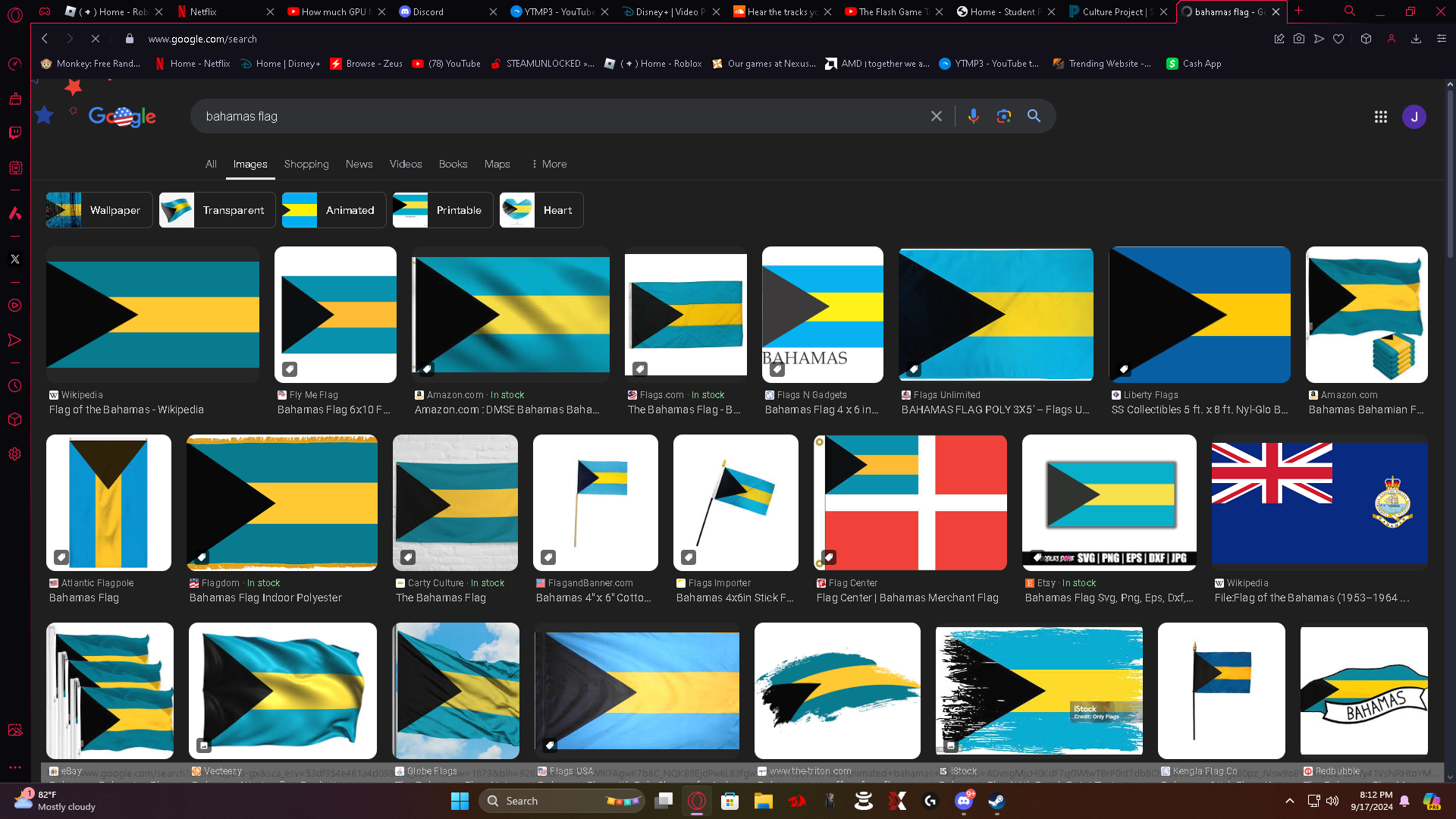Open Google Lens image search

tap(1003, 116)
